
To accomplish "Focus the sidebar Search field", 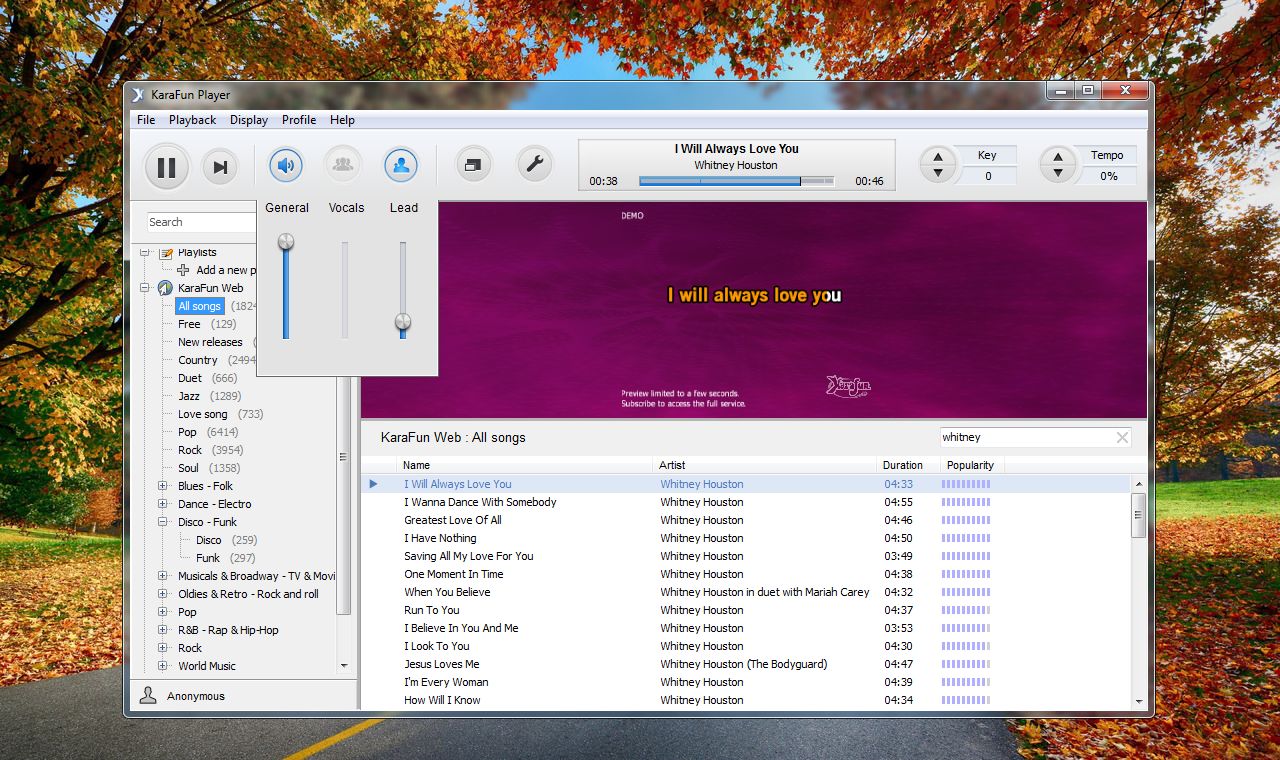I will [201, 222].
